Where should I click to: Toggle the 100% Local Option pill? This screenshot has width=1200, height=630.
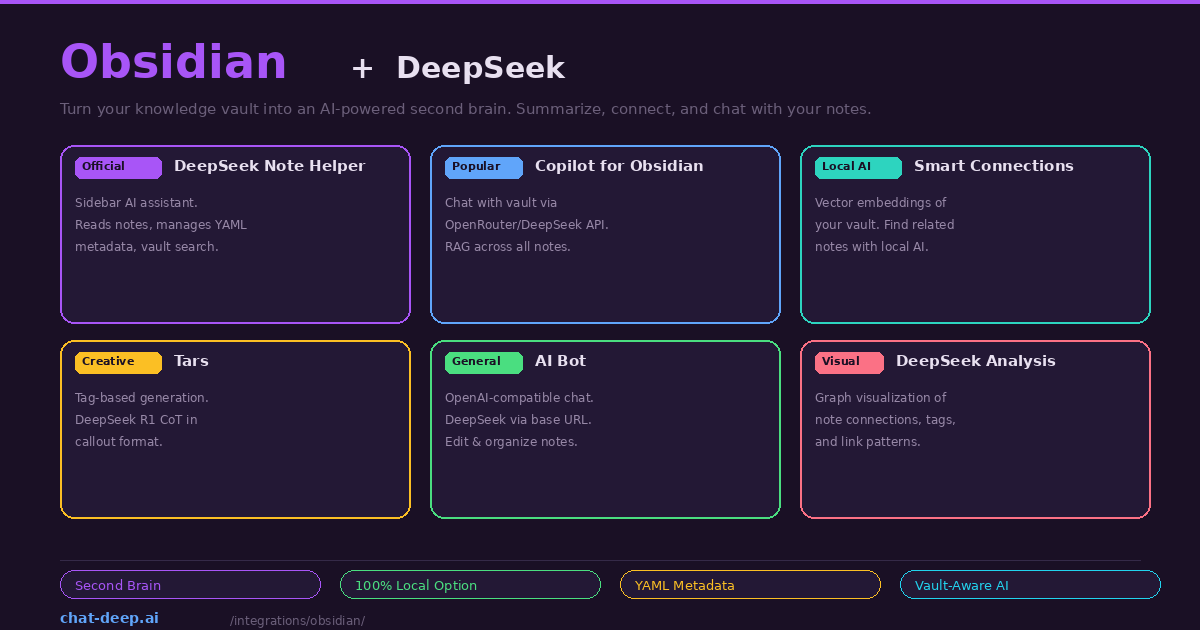(x=470, y=585)
